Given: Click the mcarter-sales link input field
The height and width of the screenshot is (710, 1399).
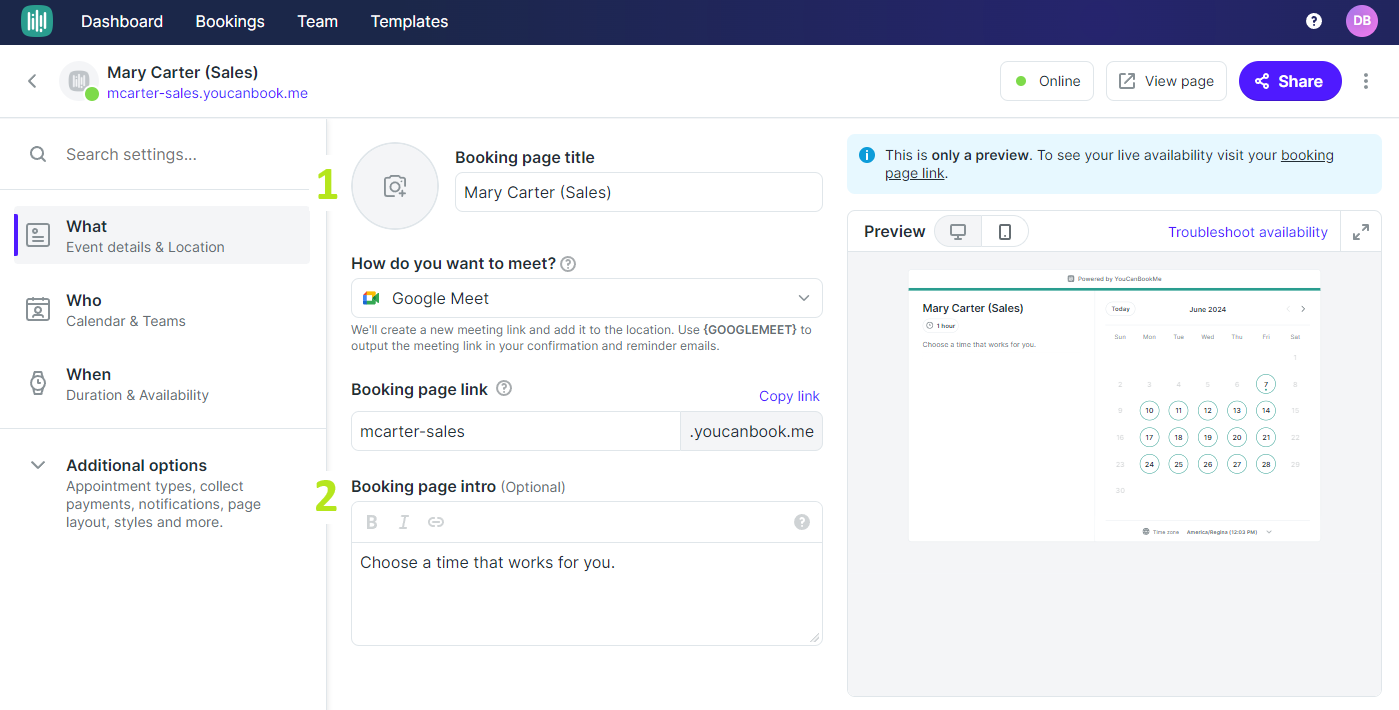Looking at the screenshot, I should pyautogui.click(x=516, y=431).
